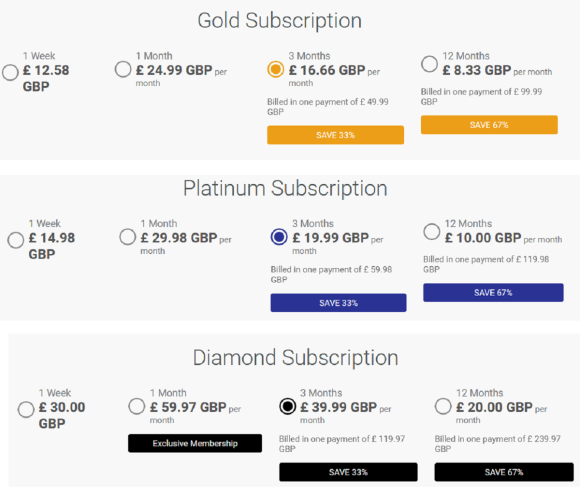The image size is (580, 494).
Task: Select Diamond 1 Week £30.00 radio option
Action: tap(26, 410)
